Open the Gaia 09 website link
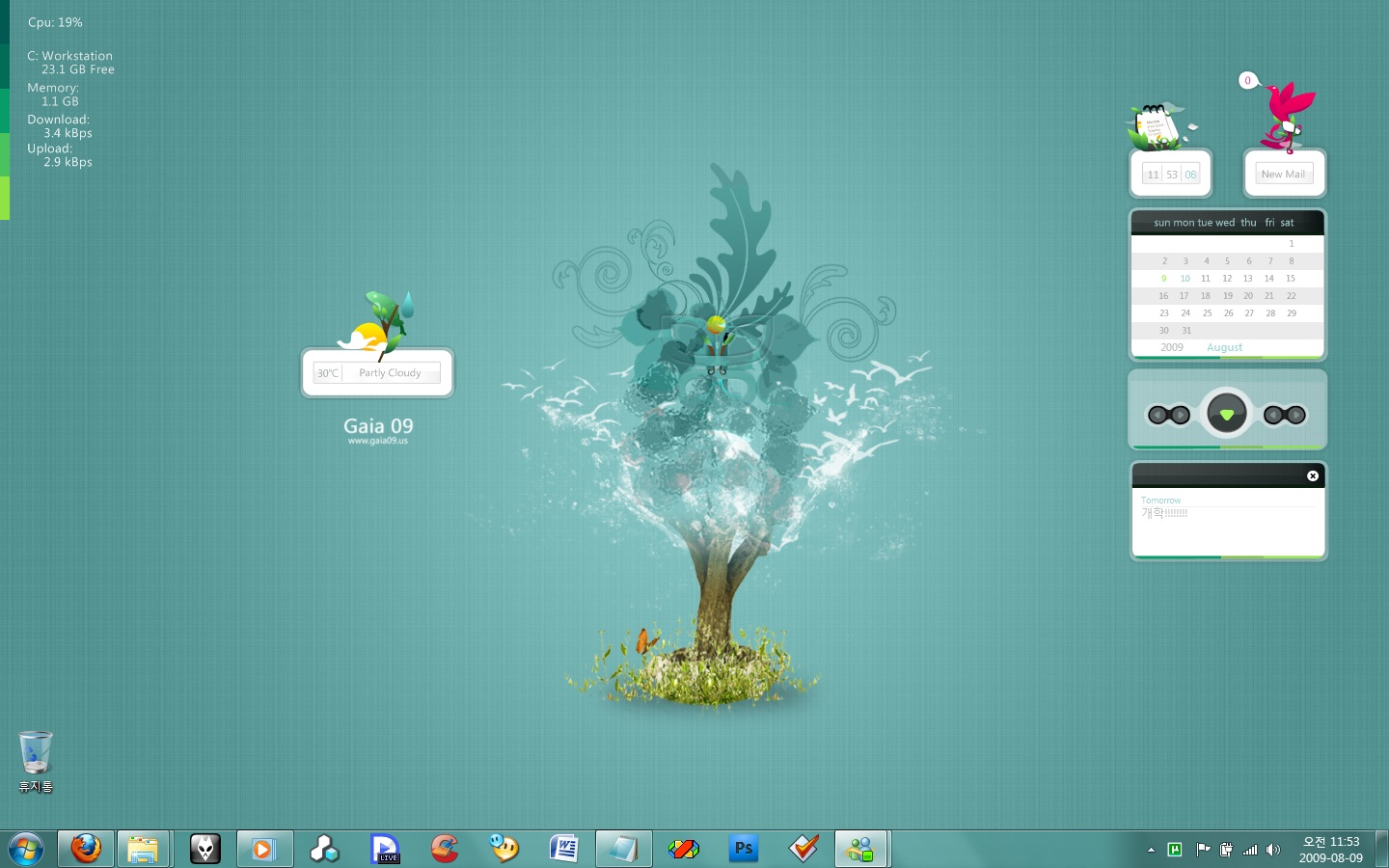Viewport: 1389px width, 868px height. 378,441
